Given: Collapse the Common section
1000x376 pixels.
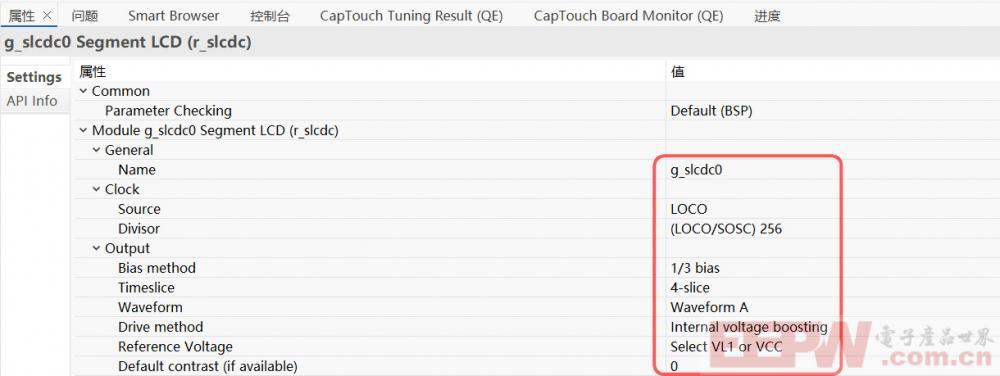Looking at the screenshot, I should point(83,91).
